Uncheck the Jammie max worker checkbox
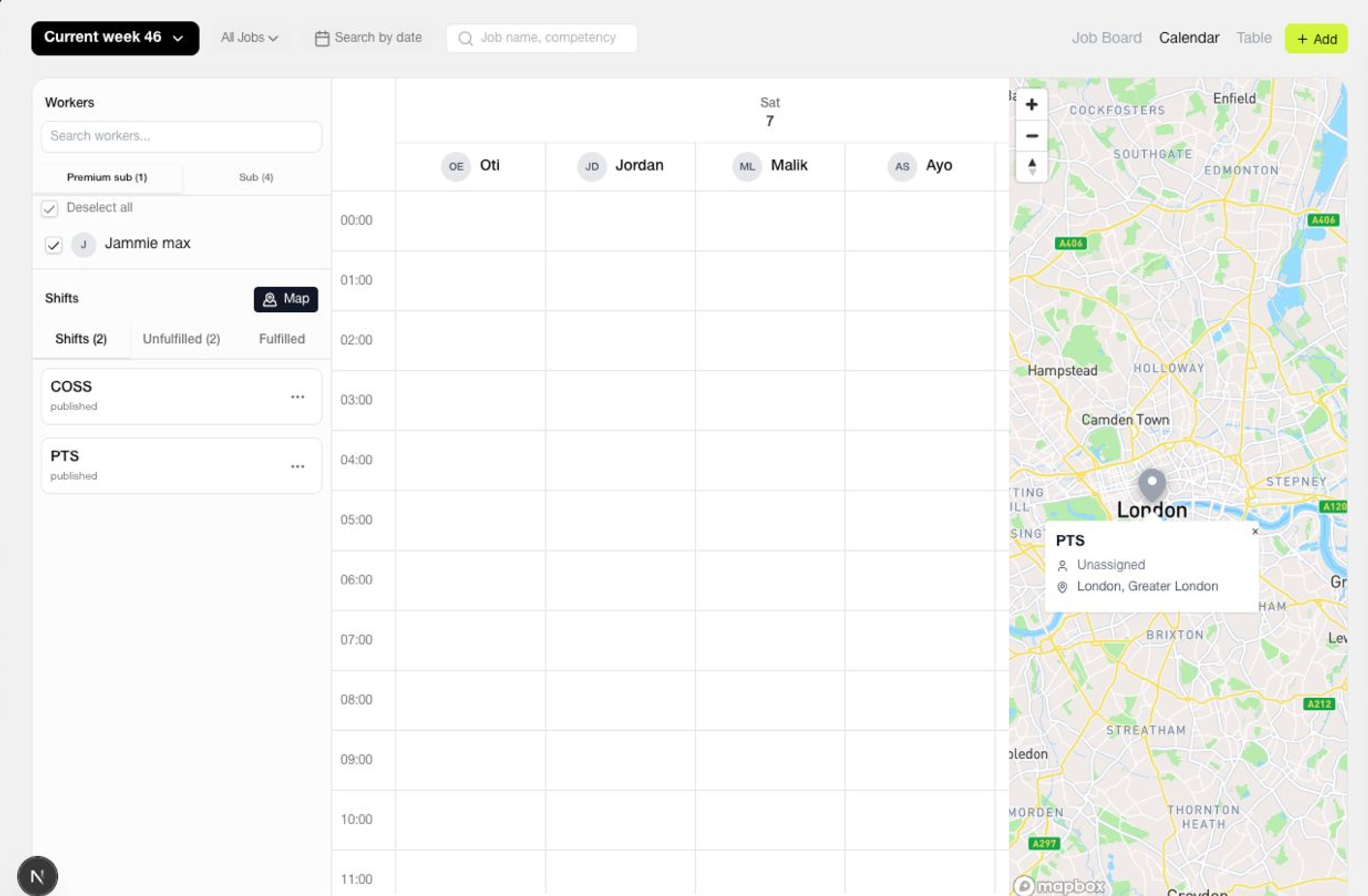Screen dimensions: 1368x896 click(x=54, y=245)
